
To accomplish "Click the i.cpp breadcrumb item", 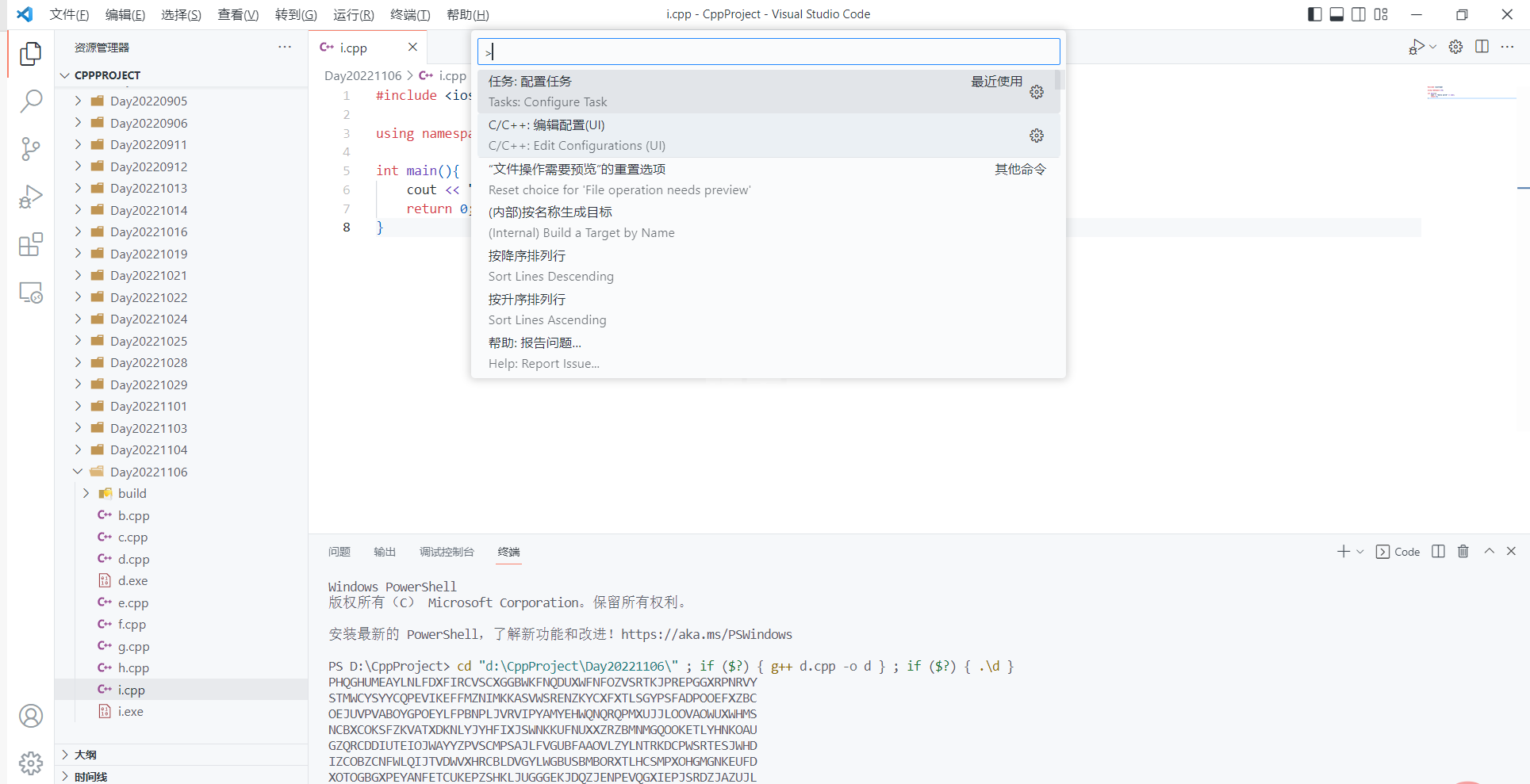I will [443, 76].
